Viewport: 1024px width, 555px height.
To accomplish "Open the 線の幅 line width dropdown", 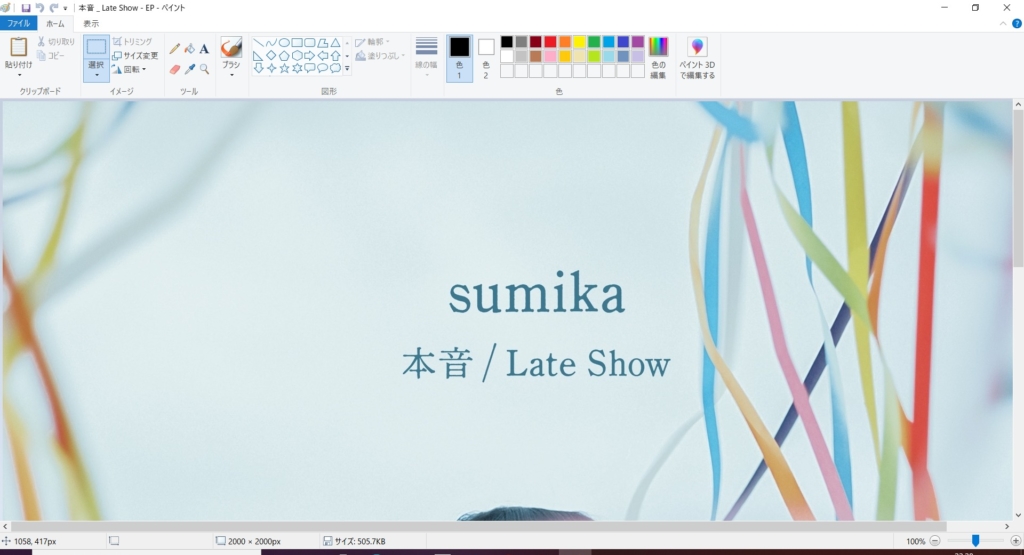I will click(x=426, y=57).
